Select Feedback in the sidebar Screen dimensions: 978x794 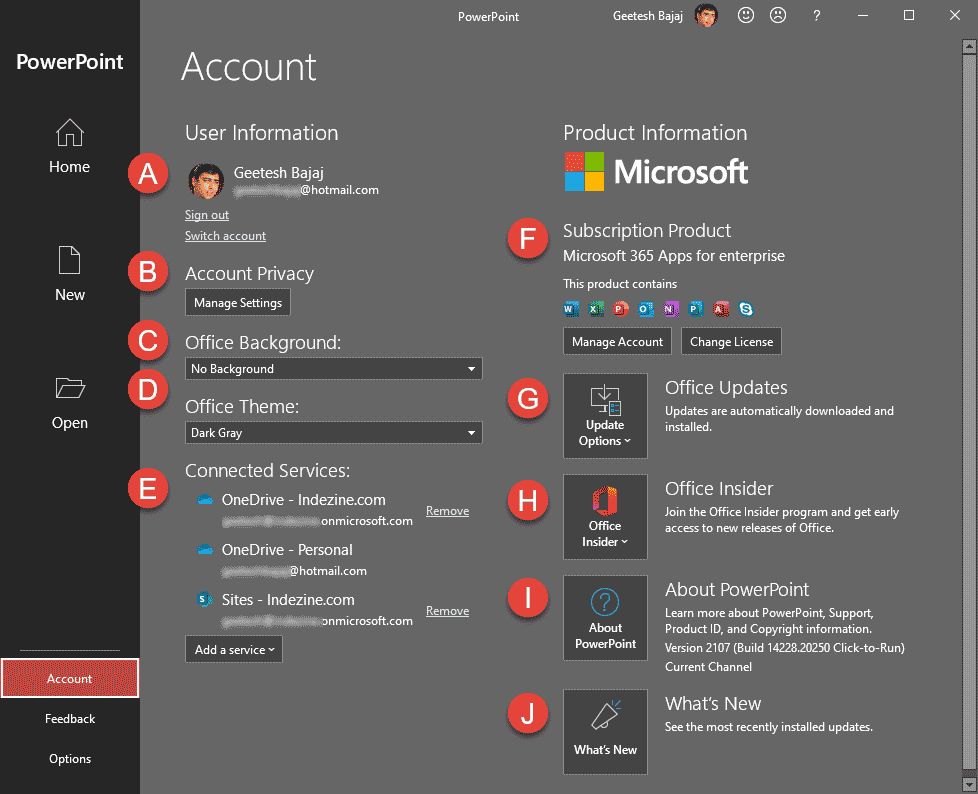click(x=70, y=719)
